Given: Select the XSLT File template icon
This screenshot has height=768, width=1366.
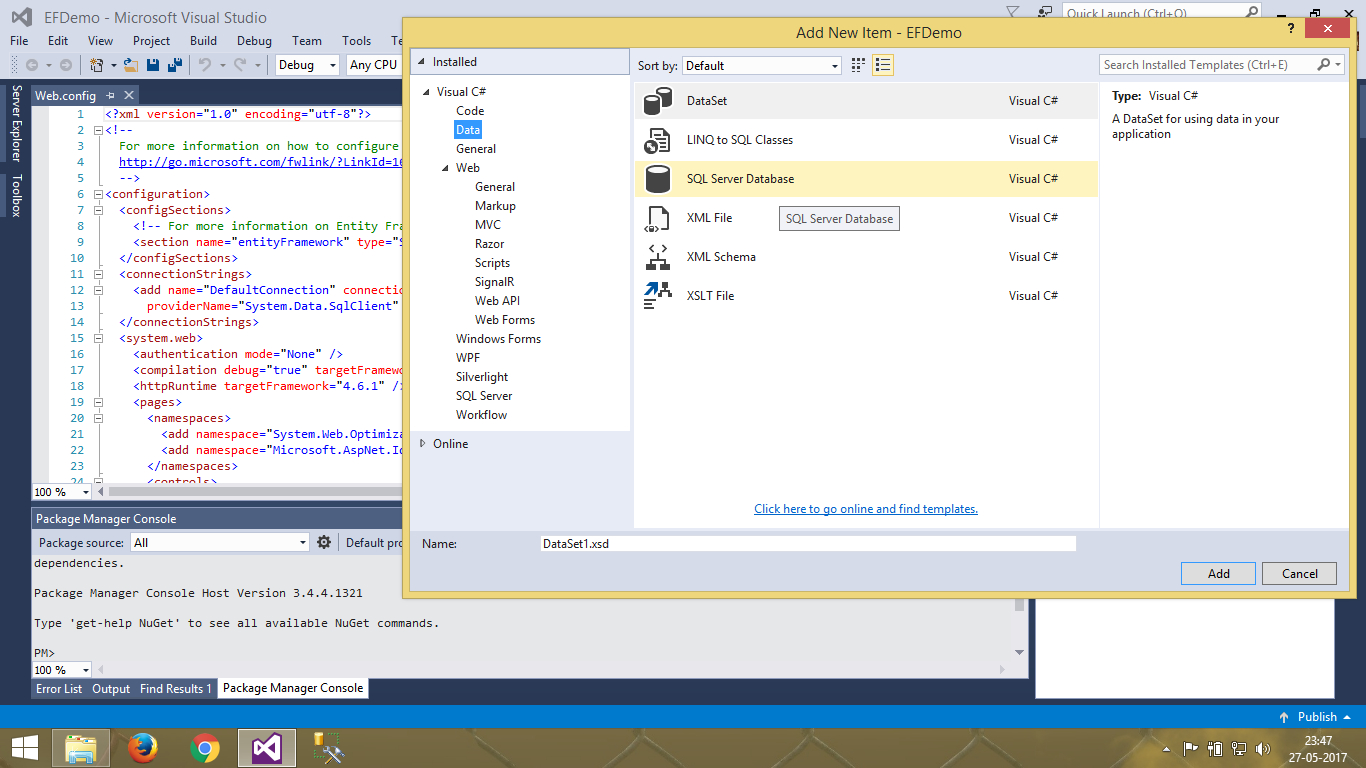Looking at the screenshot, I should click(657, 296).
